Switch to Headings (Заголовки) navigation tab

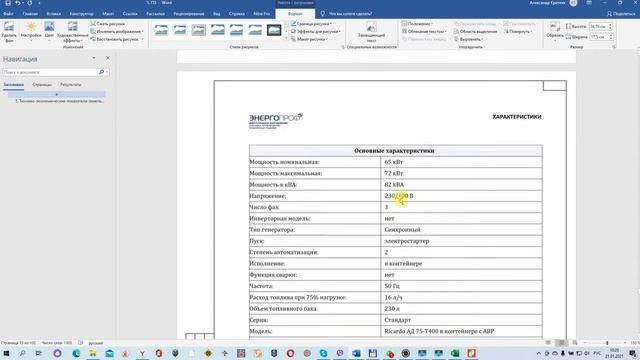(x=13, y=84)
